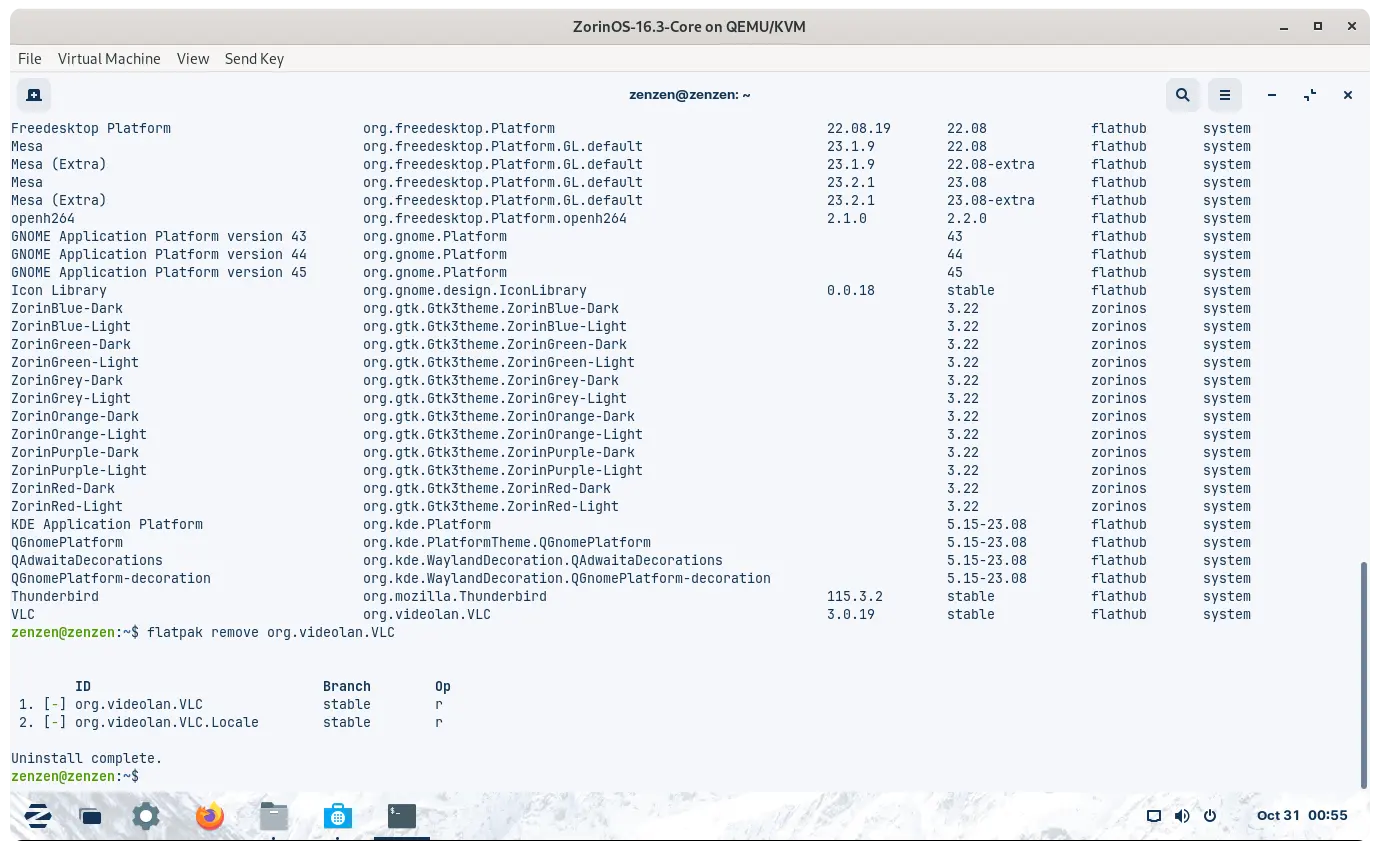
Task: Click org.videolan.VLC.Locale in the removal list
Action: pos(167,723)
